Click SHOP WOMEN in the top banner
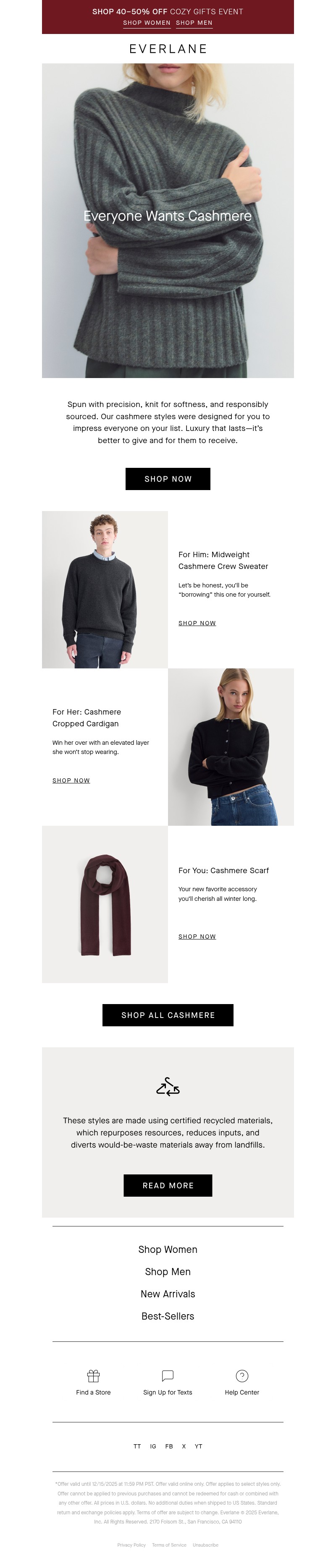Image resolution: width=336 pixels, height=1568 pixels. pos(147,23)
